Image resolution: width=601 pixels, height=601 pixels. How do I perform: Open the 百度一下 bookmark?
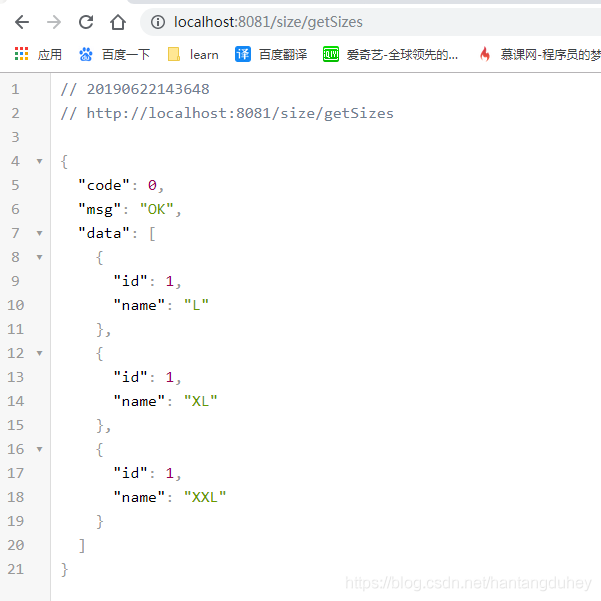click(x=126, y=55)
